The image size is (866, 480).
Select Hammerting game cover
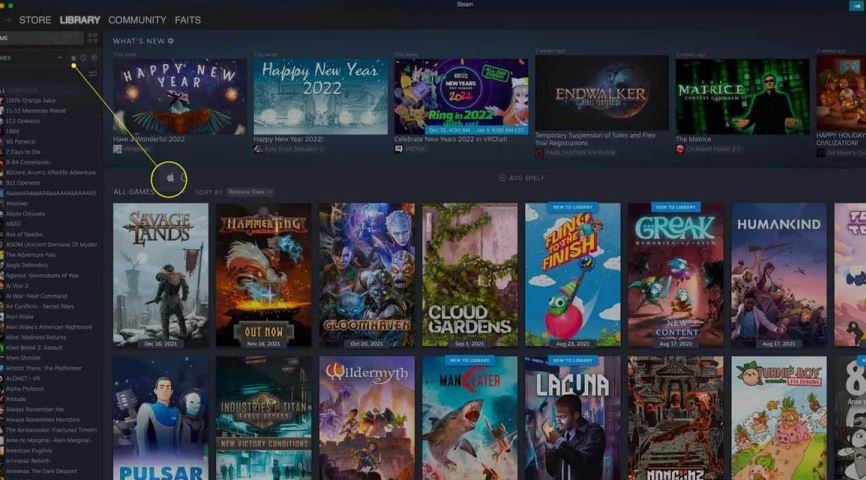pos(263,275)
